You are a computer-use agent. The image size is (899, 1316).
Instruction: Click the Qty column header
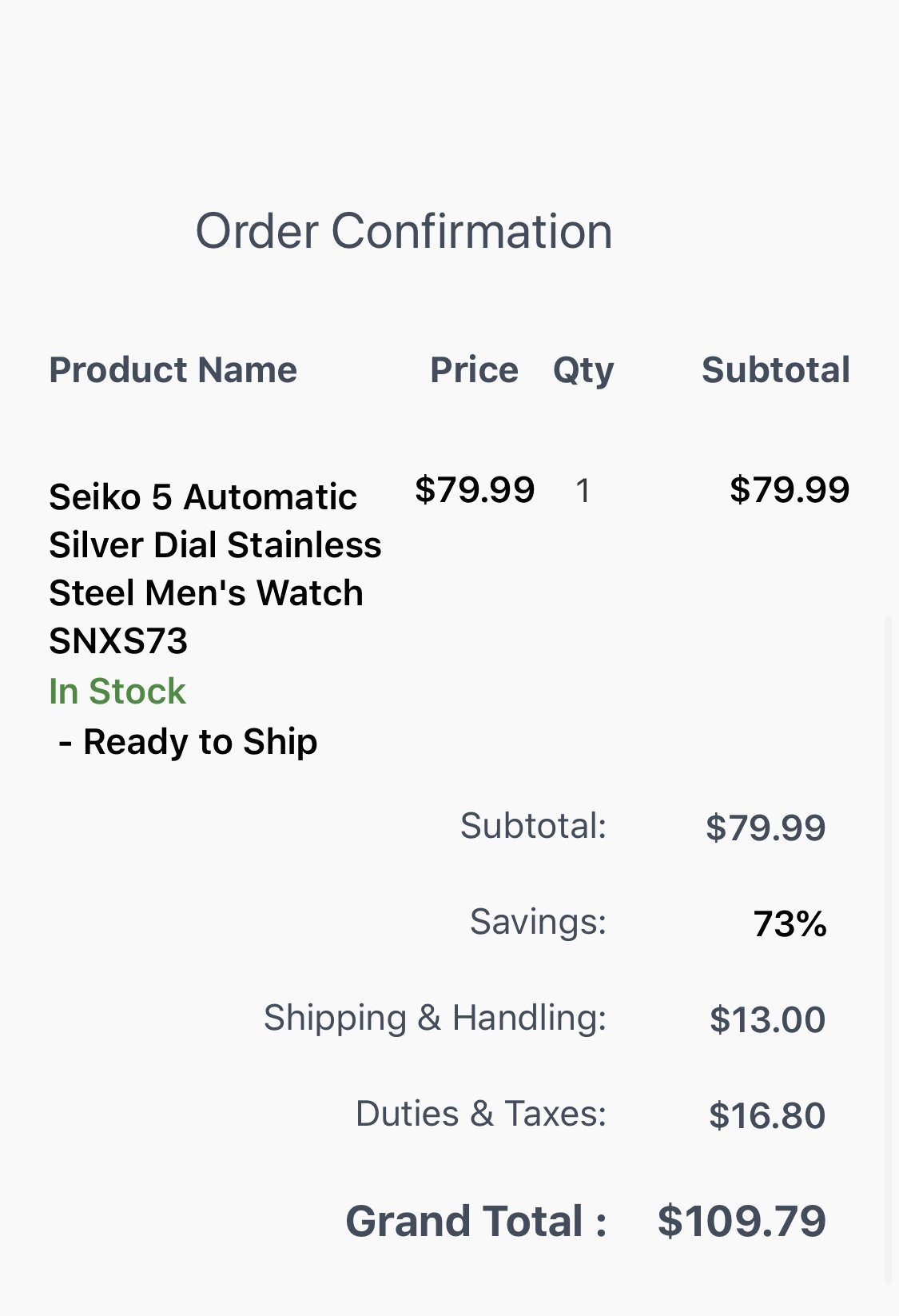(583, 372)
